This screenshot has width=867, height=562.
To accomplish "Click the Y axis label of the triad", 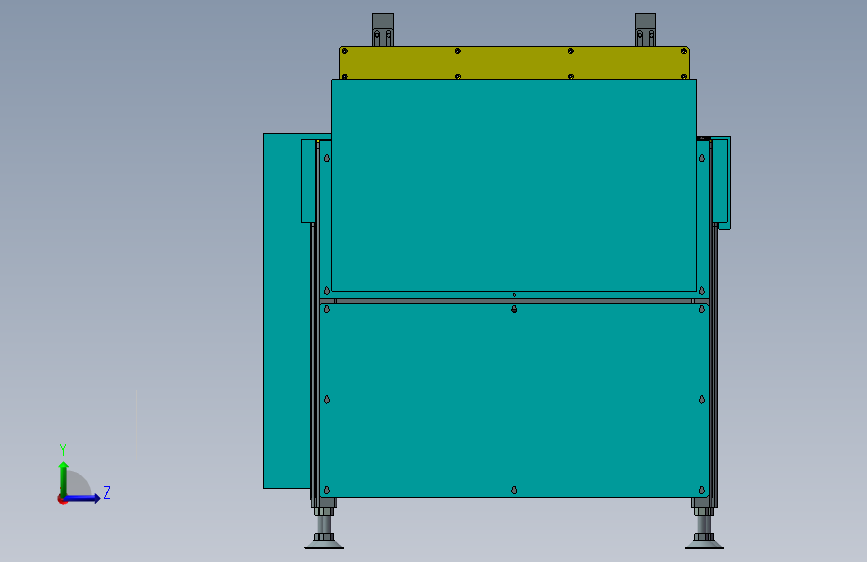I will (x=63, y=449).
